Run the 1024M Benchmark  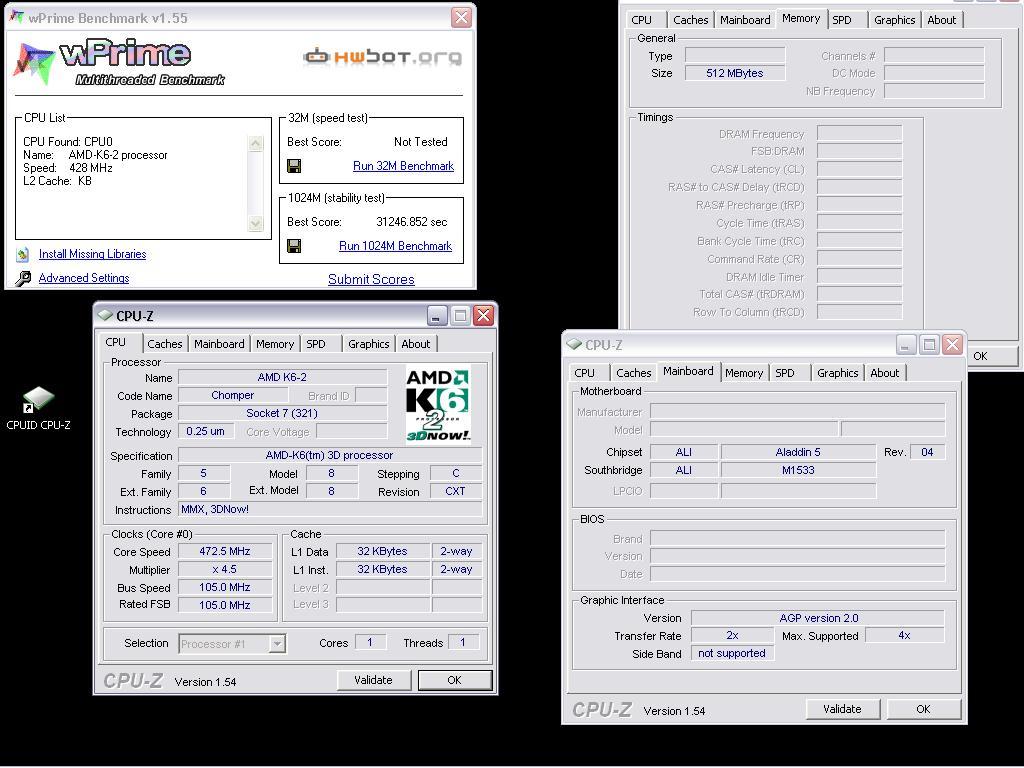point(395,246)
